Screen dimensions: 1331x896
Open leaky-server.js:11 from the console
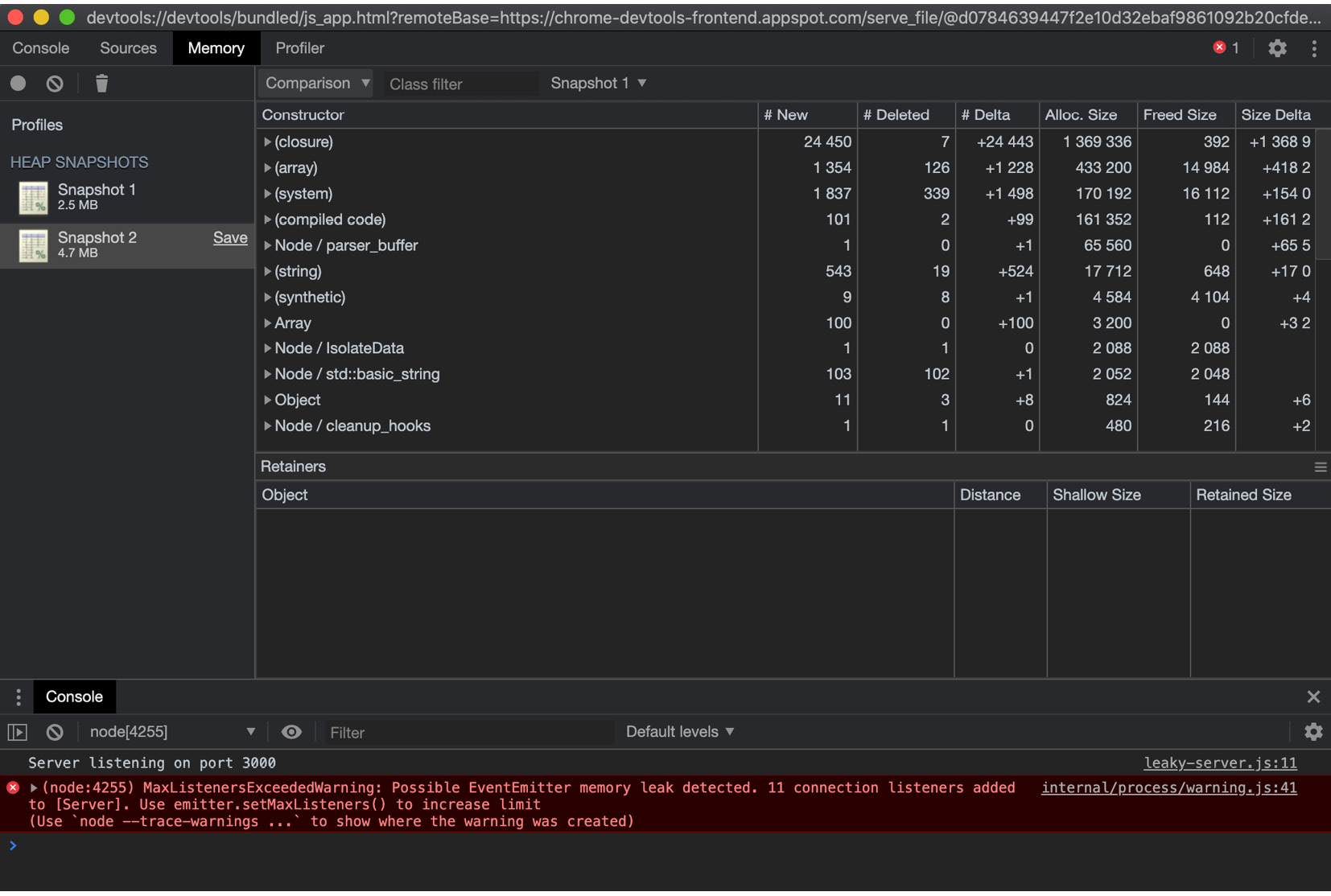coord(1220,762)
